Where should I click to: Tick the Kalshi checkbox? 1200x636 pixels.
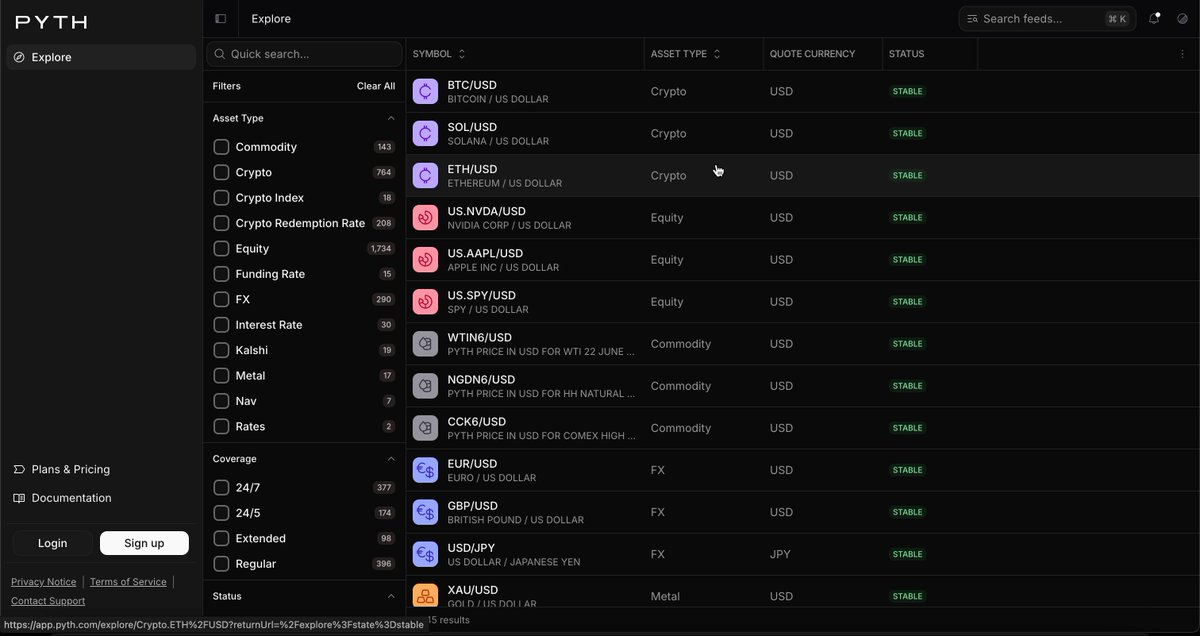pos(221,350)
